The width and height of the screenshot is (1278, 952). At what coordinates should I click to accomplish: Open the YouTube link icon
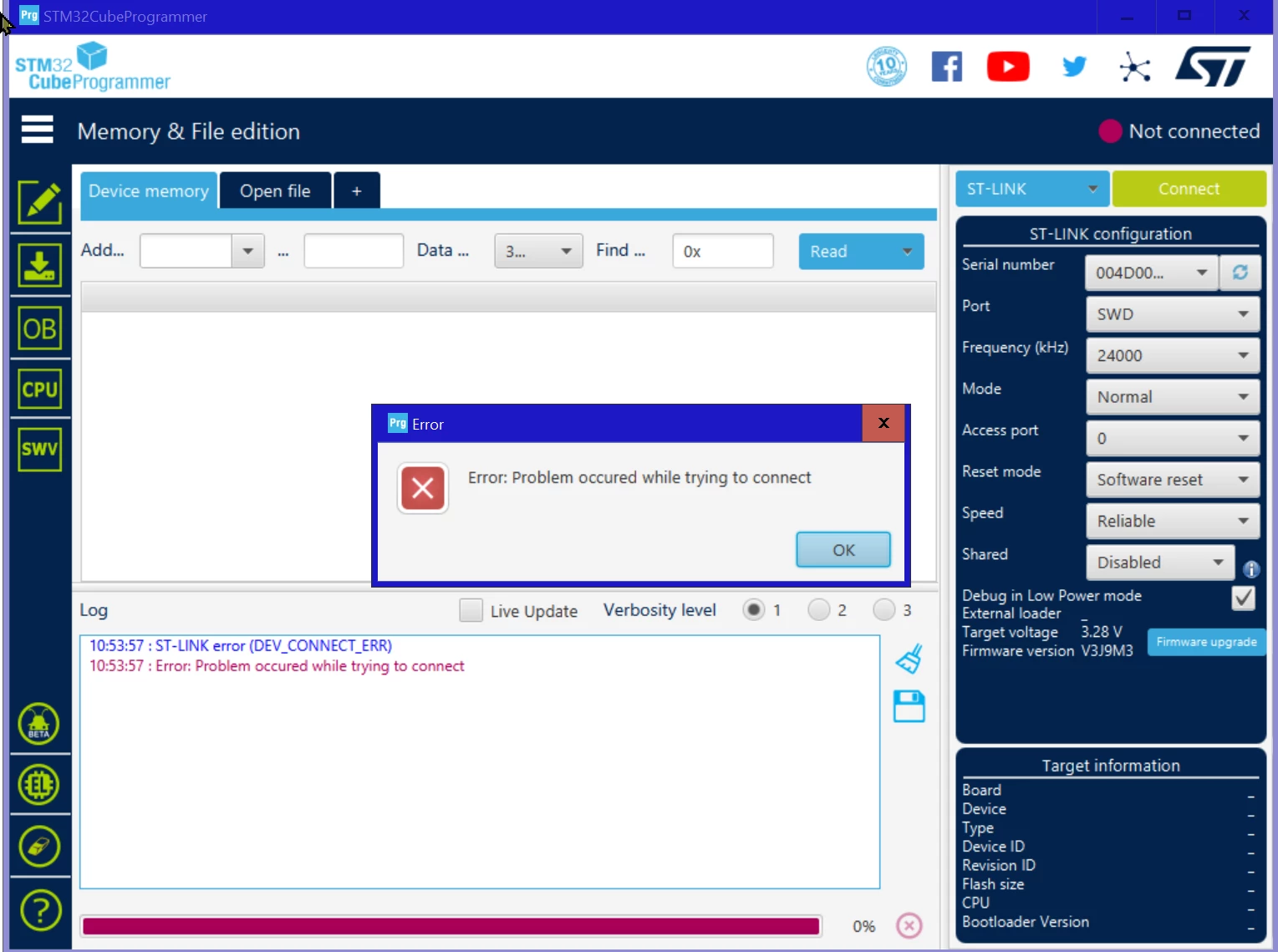1008,67
